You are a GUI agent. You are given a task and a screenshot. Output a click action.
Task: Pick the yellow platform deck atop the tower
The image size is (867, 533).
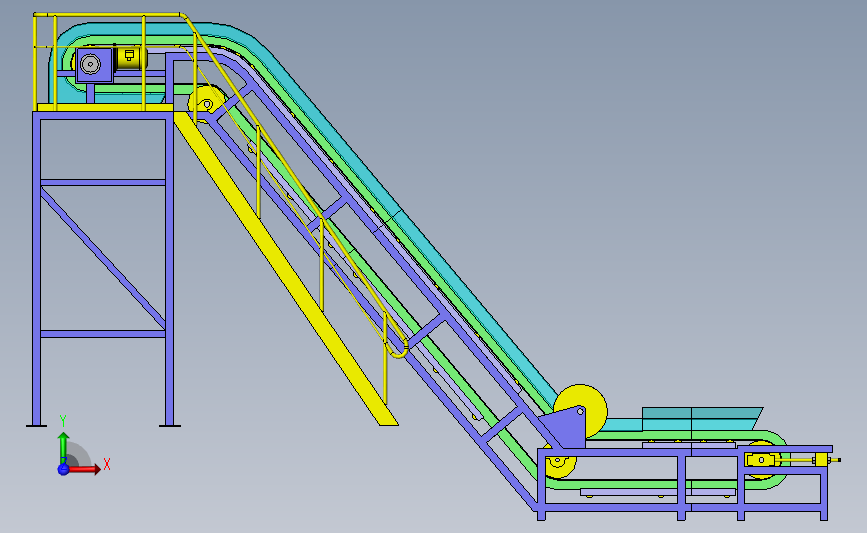click(105, 107)
